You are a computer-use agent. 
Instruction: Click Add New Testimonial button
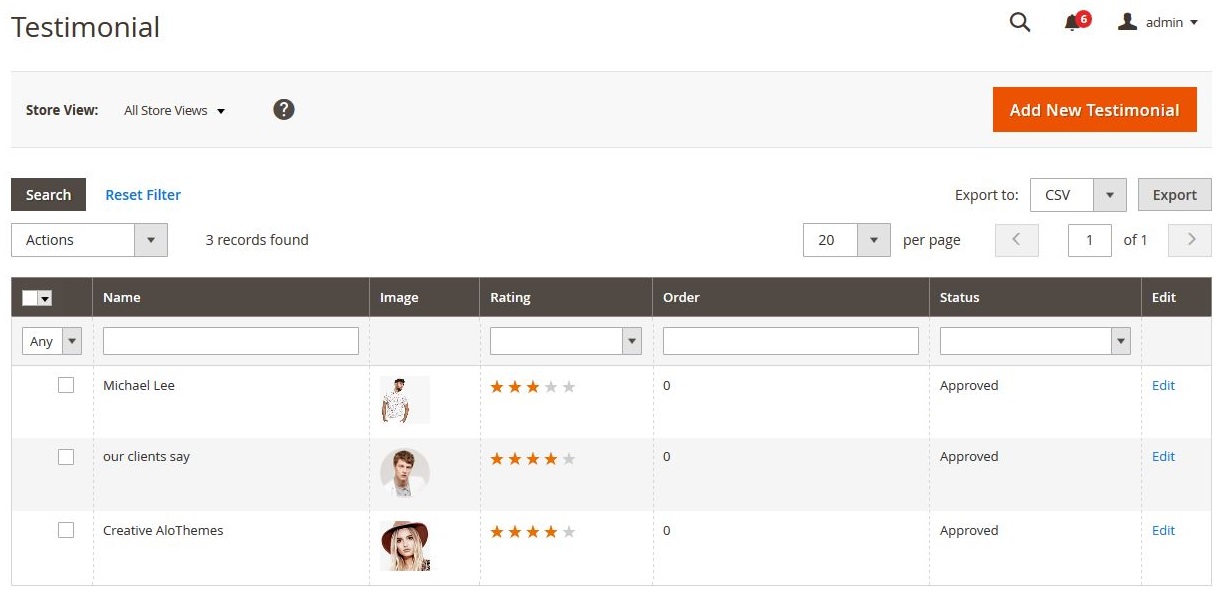1094,110
